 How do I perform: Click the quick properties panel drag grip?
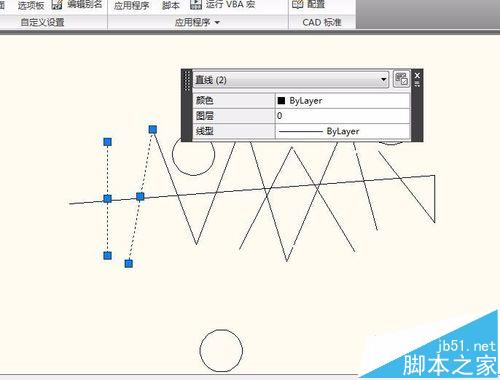[x=187, y=80]
